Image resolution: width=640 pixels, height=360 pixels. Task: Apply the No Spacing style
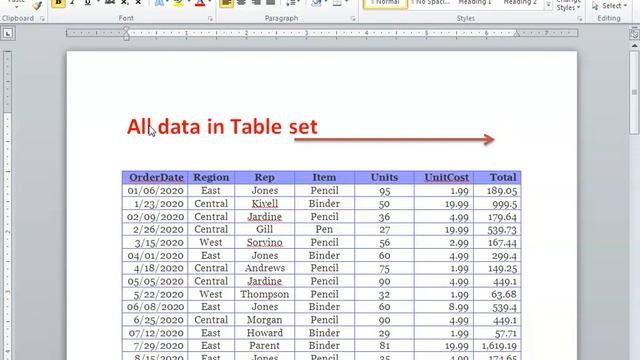430,3
